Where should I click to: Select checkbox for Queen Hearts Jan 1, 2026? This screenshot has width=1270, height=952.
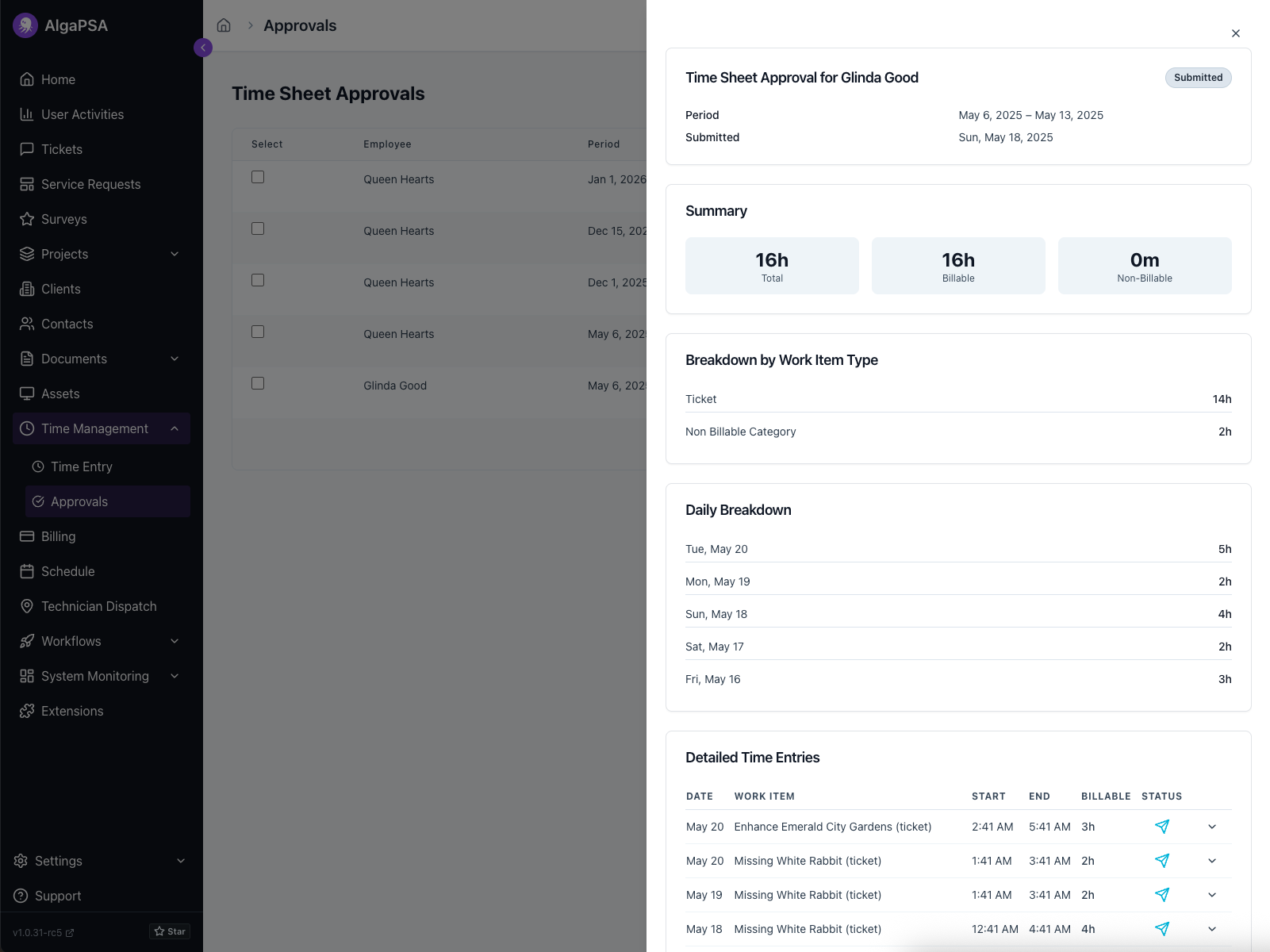coord(258,177)
